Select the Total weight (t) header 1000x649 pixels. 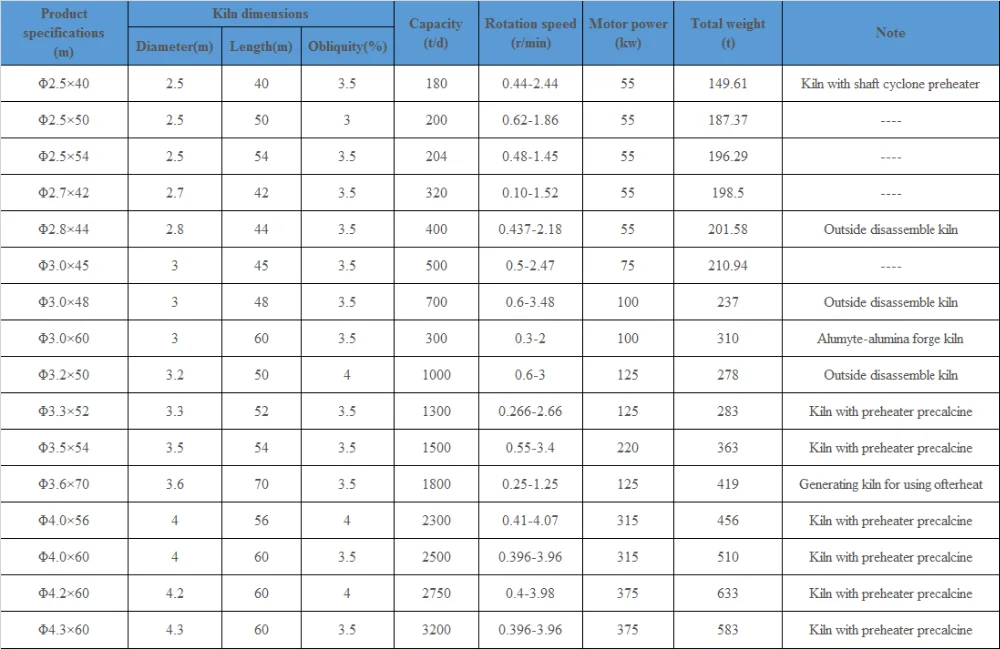pos(728,33)
